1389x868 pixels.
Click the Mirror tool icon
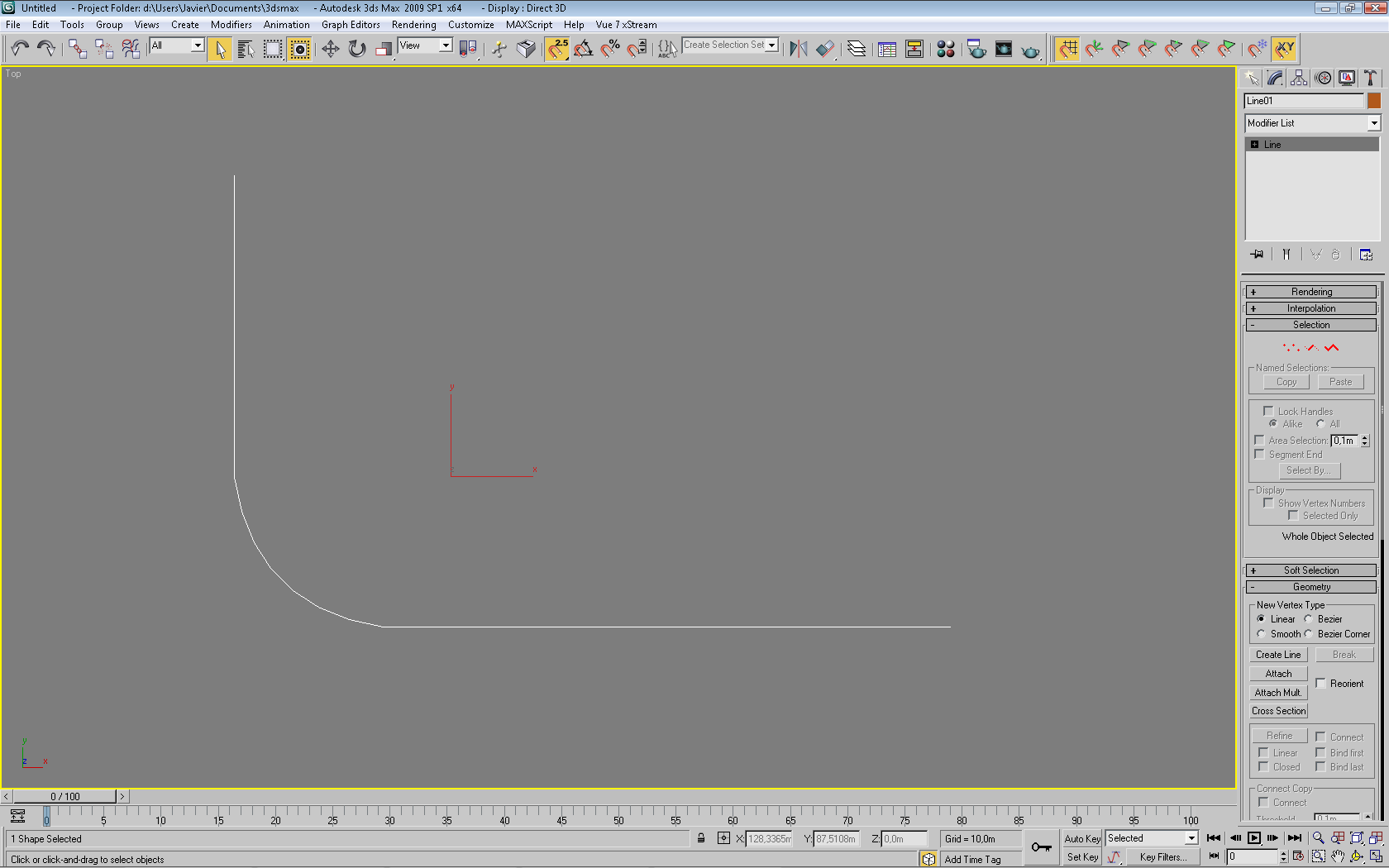point(799,49)
